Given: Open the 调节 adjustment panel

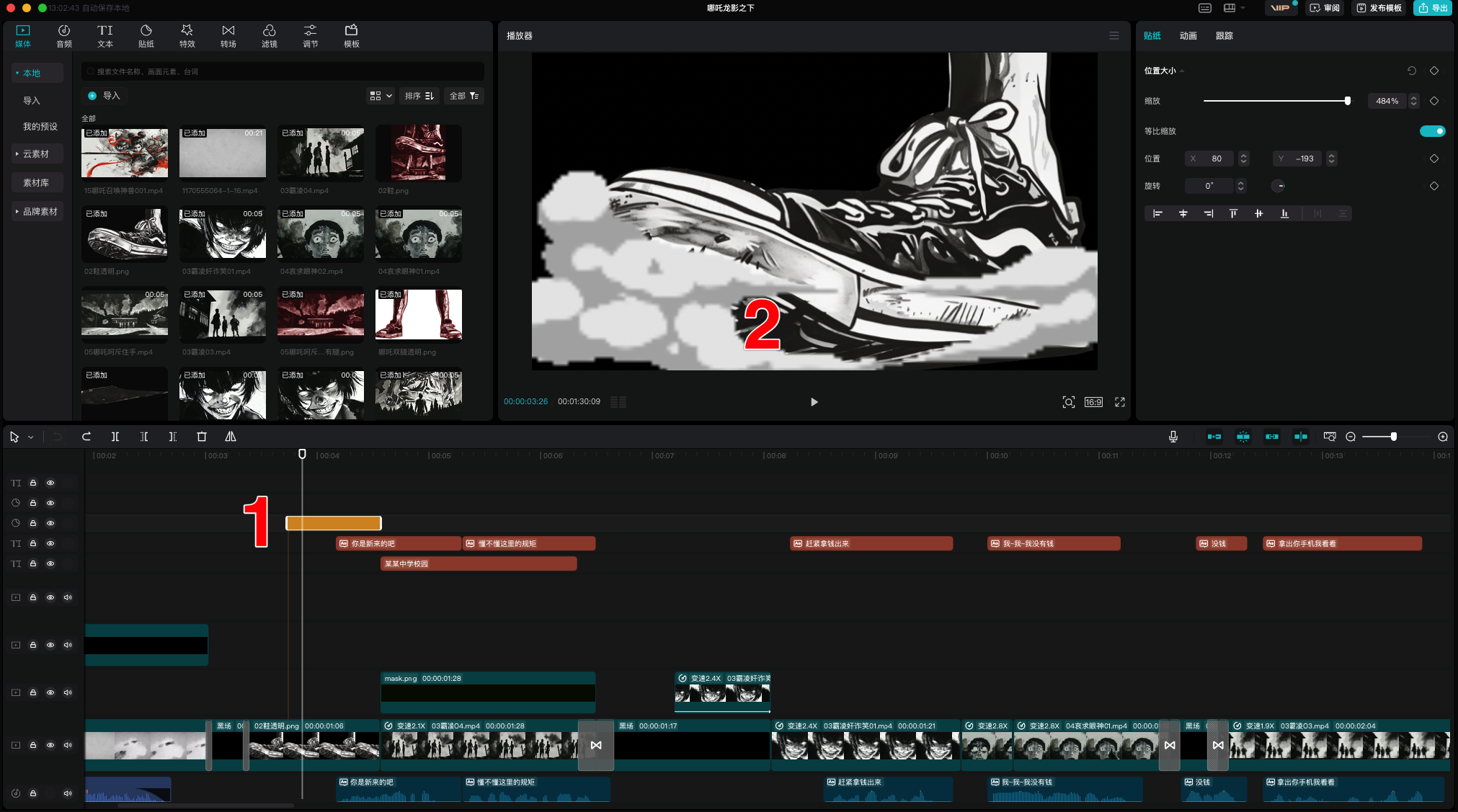Looking at the screenshot, I should tap(311, 35).
